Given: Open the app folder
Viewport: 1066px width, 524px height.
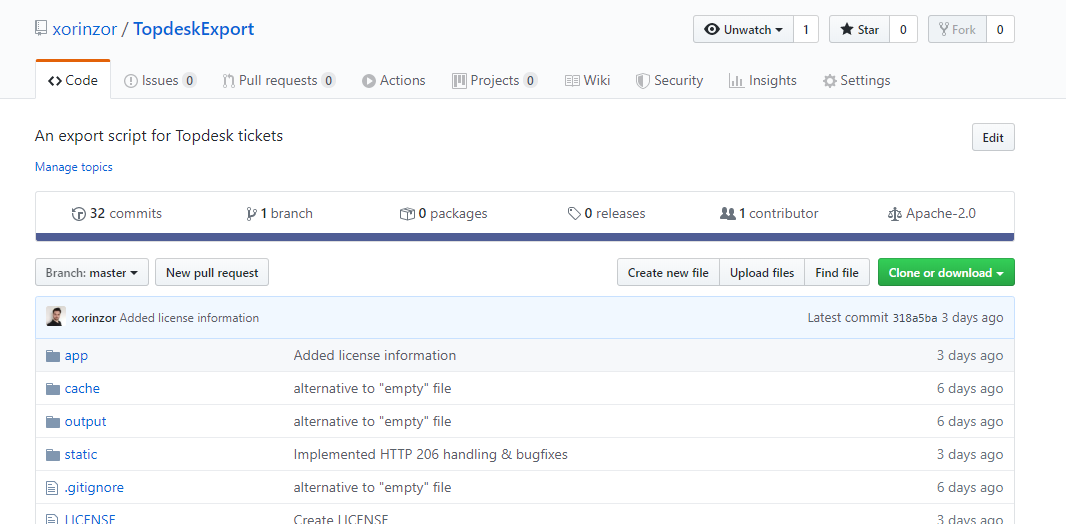Looking at the screenshot, I should click(76, 355).
